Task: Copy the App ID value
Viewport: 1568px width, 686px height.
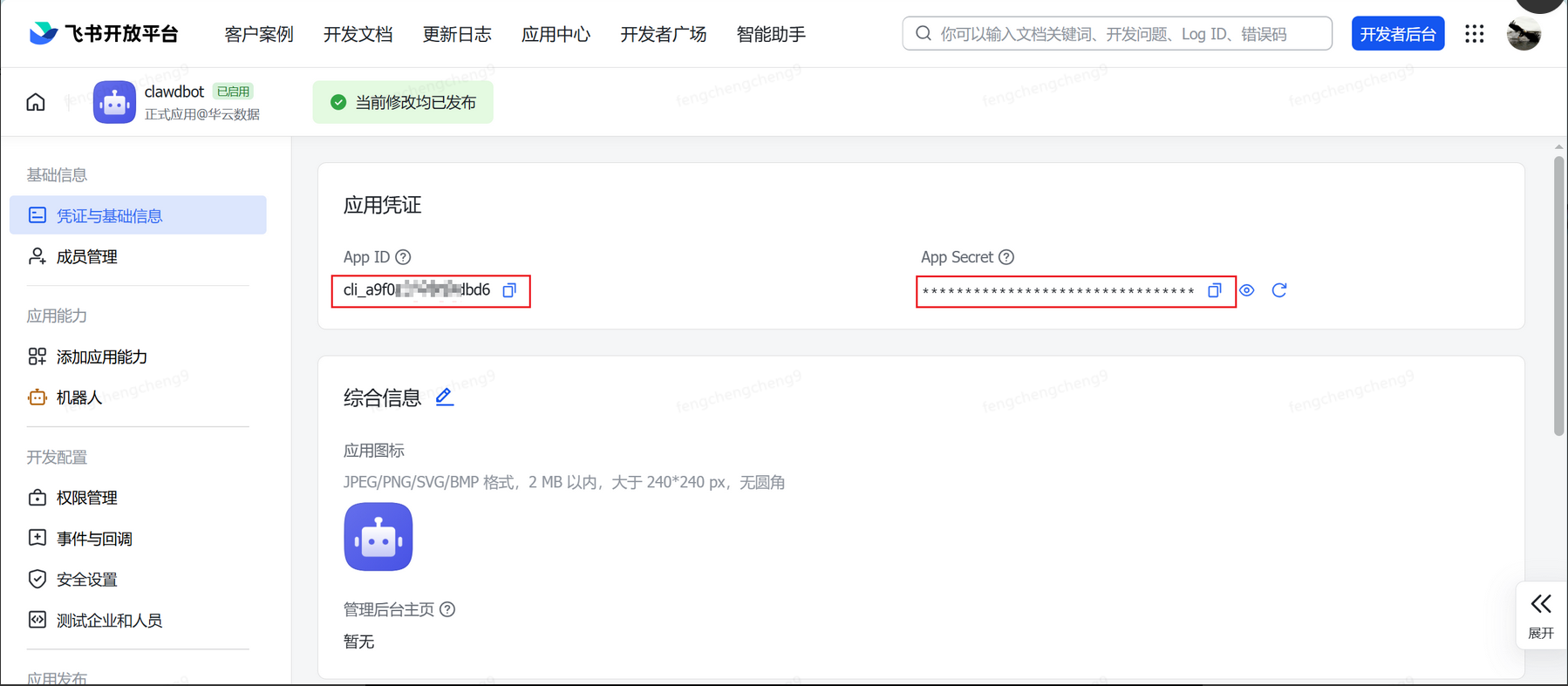Action: tap(509, 290)
